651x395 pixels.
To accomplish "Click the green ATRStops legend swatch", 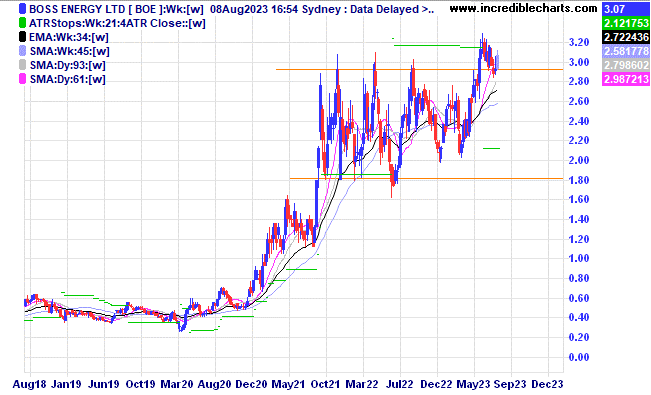I will click(x=22, y=23).
